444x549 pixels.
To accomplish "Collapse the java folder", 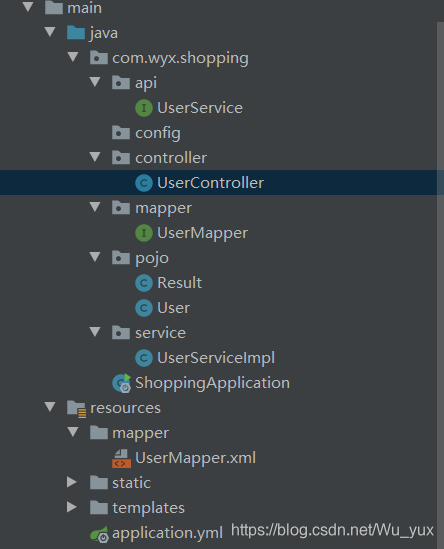I will [50, 32].
